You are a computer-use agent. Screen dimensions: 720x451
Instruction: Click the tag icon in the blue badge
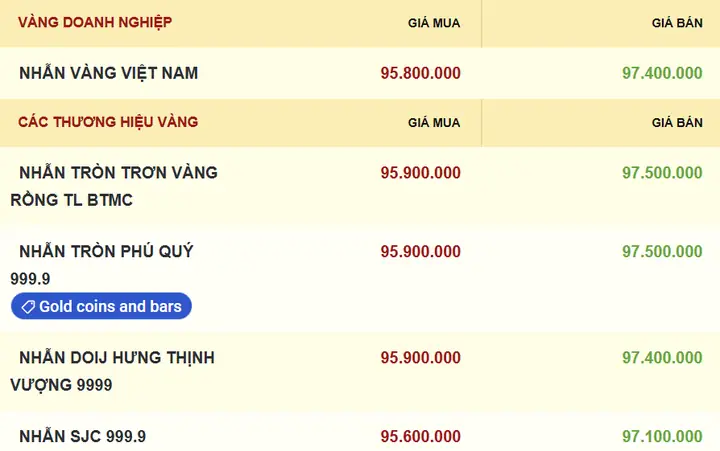point(28,307)
